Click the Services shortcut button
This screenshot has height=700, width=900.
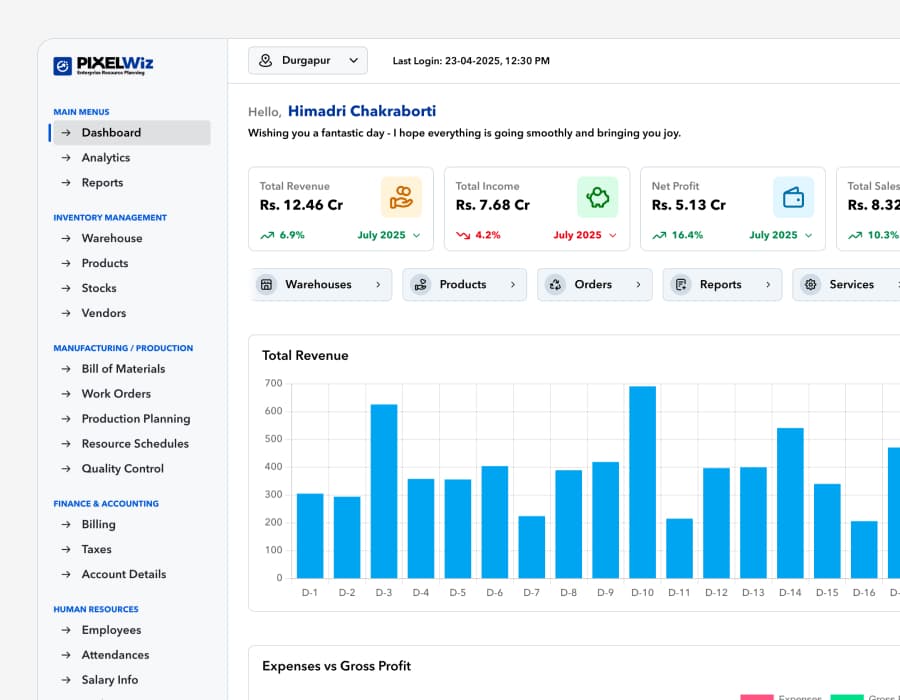coord(846,285)
